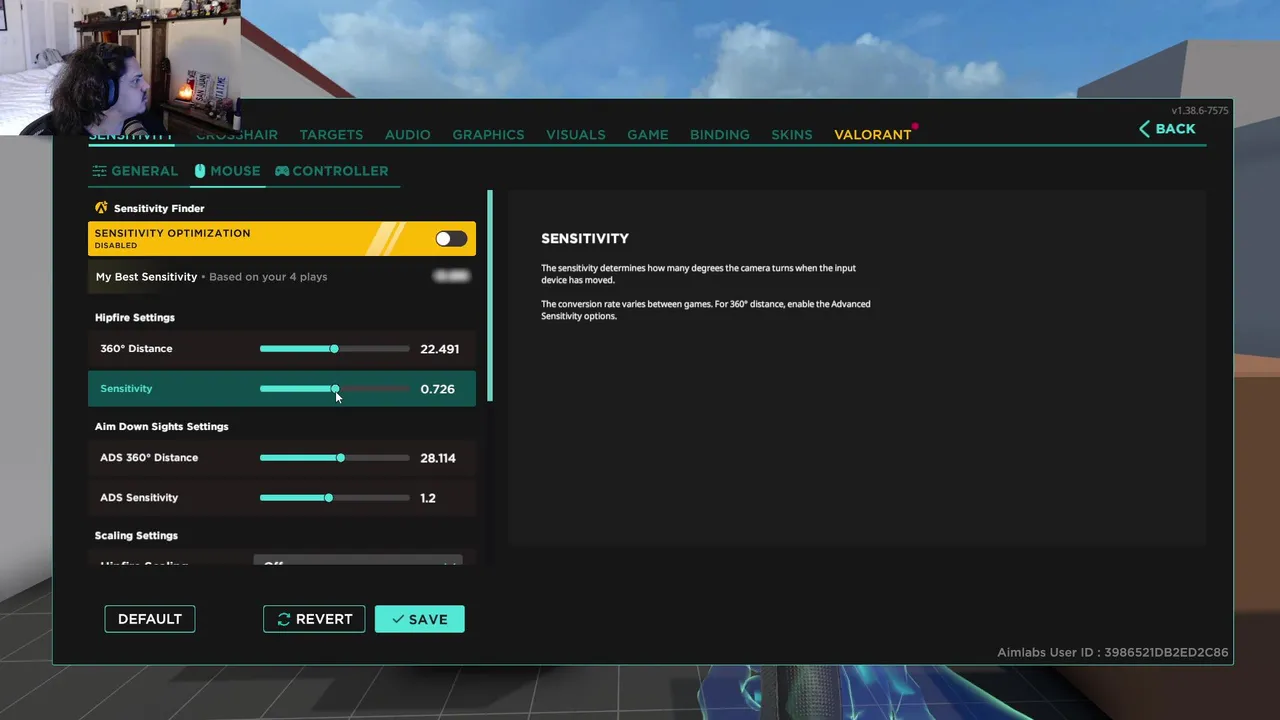Click the sliders icon on General tab
The image size is (1280, 720).
(x=99, y=171)
